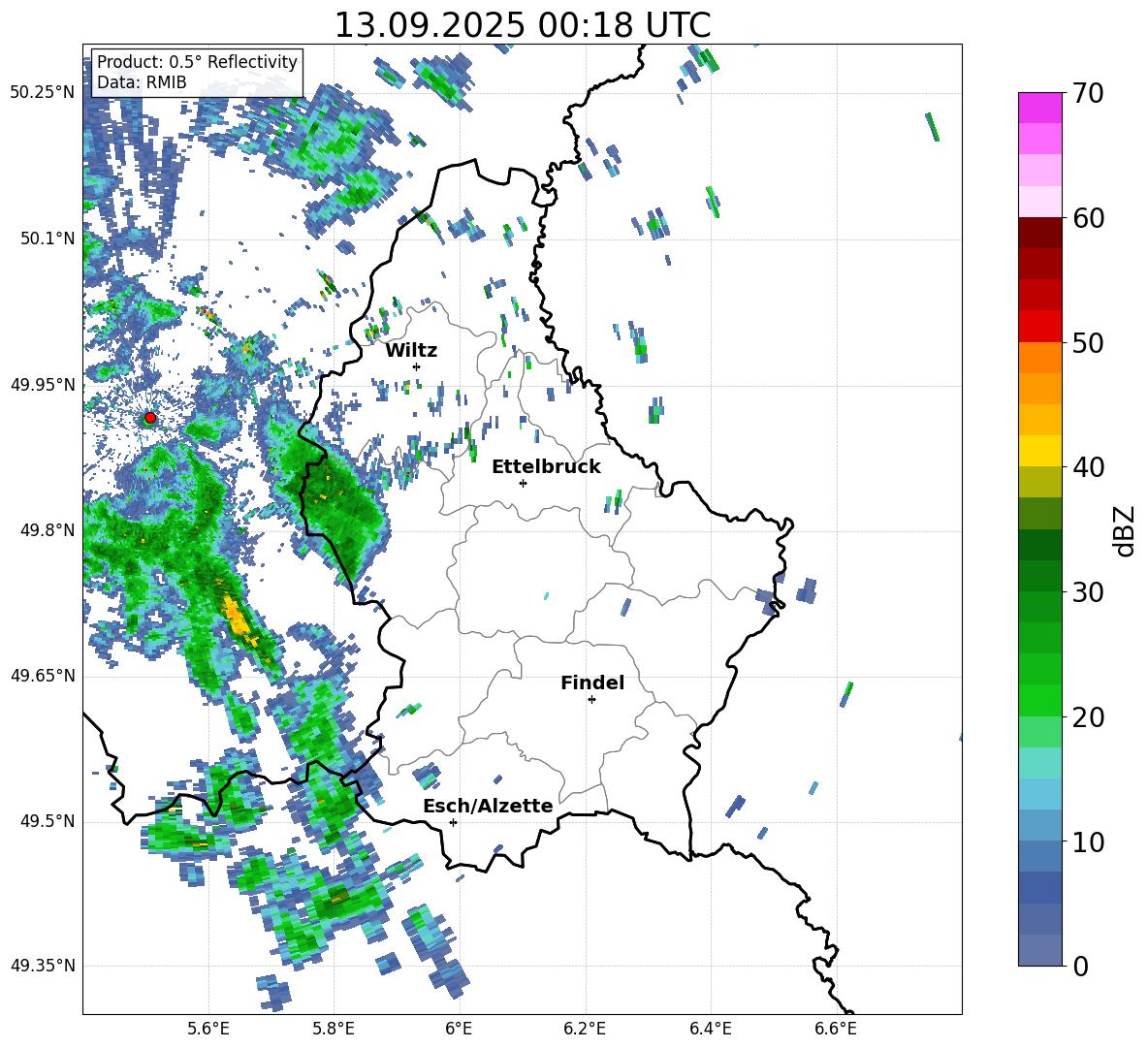Click the 5.6°E longitude label
Image resolution: width=1148 pixels, height=1048 pixels.
(208, 1029)
